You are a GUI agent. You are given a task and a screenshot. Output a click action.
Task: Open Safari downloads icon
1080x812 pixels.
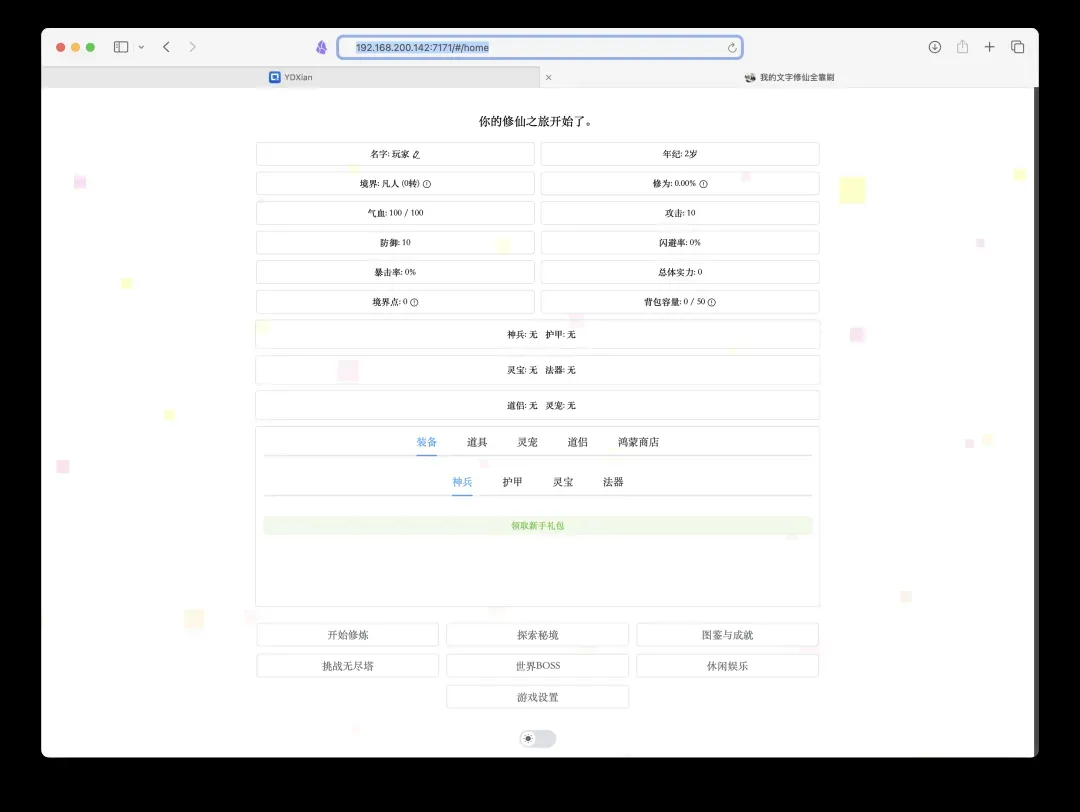(x=935, y=47)
